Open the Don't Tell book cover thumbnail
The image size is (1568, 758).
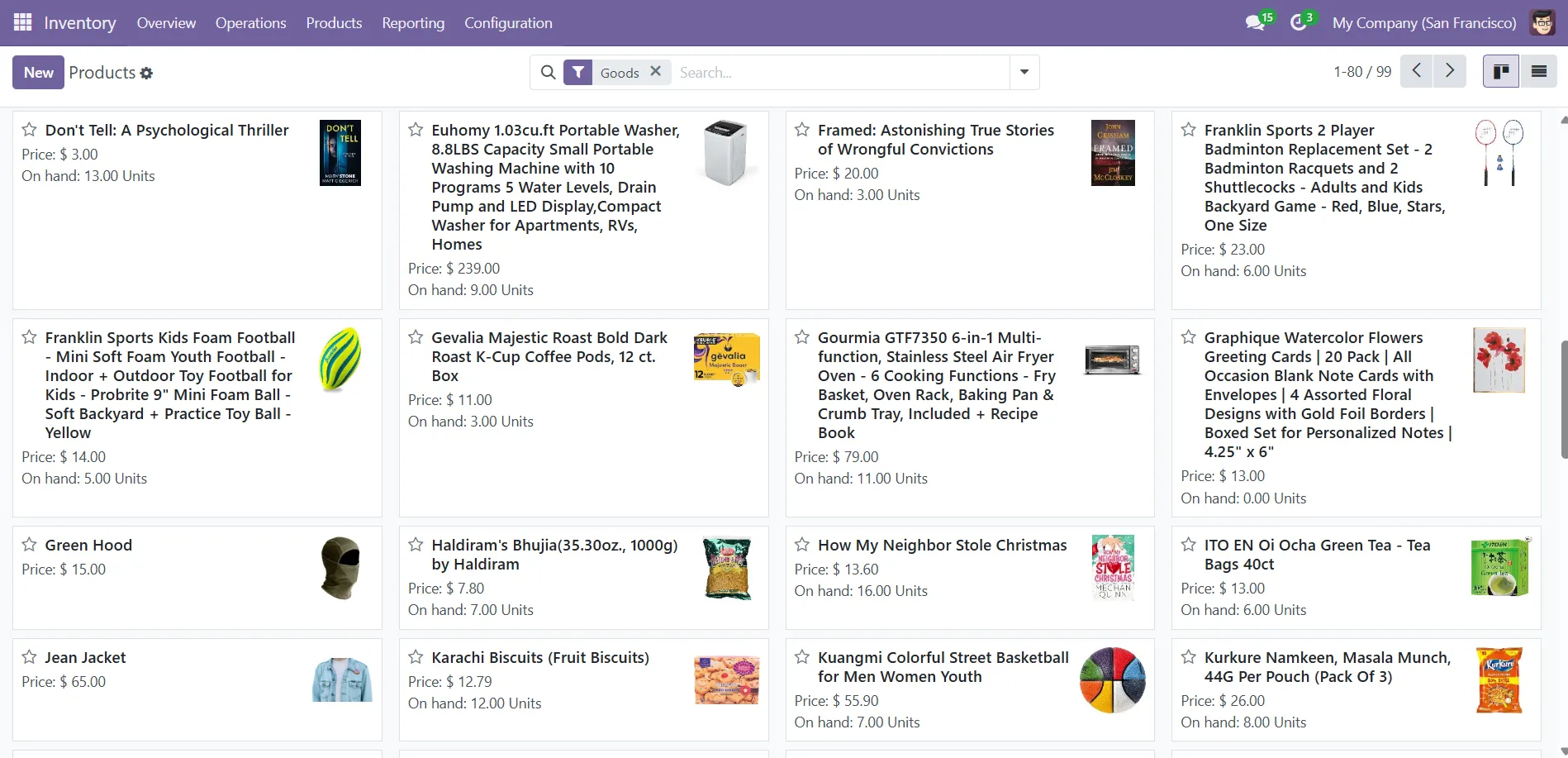[x=340, y=153]
